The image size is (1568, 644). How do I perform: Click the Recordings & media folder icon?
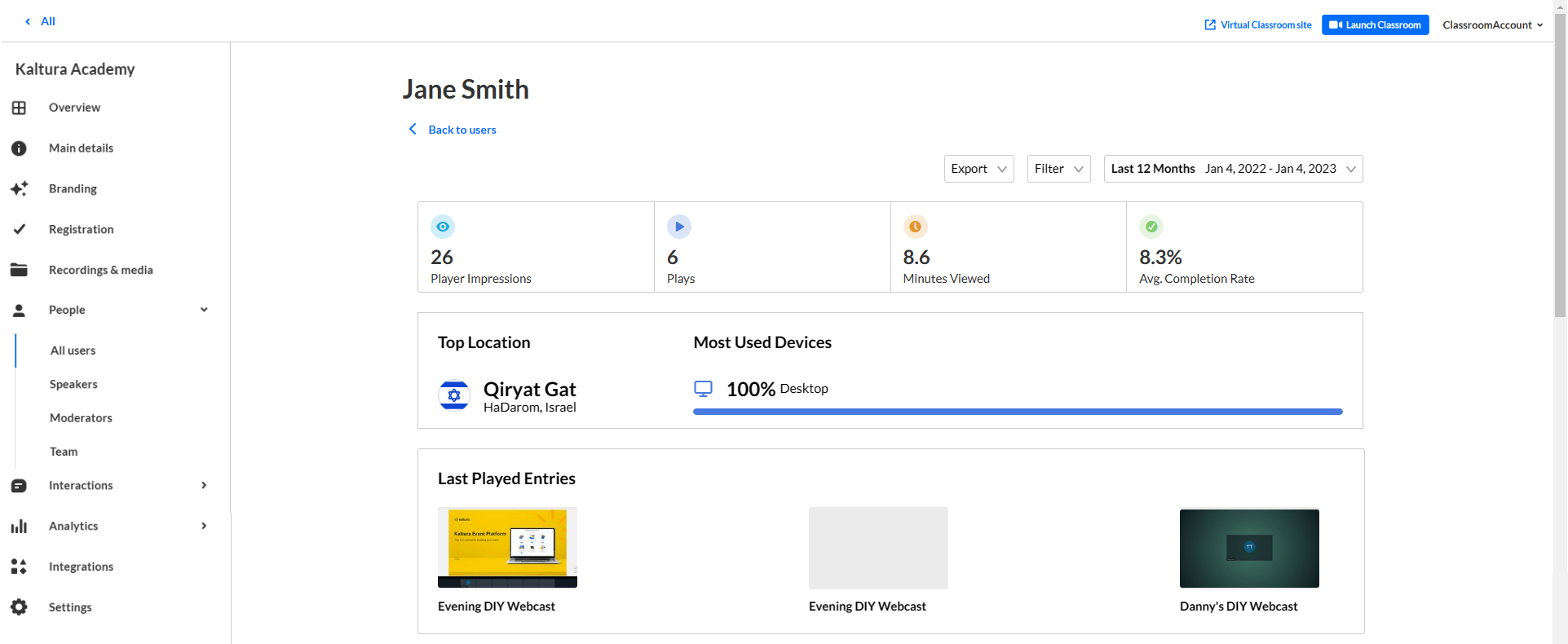pos(19,270)
